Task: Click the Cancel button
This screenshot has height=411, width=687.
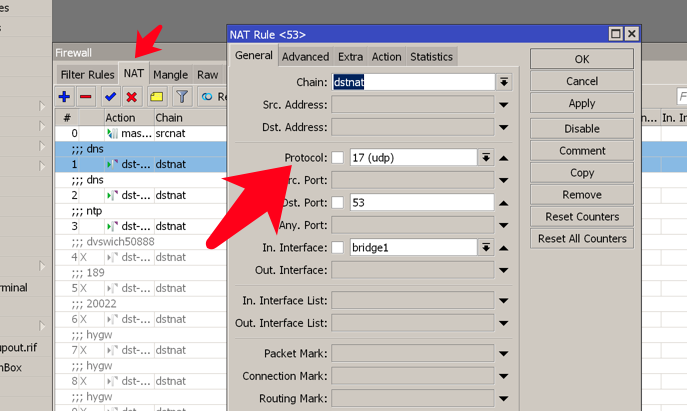Action: [x=582, y=81]
